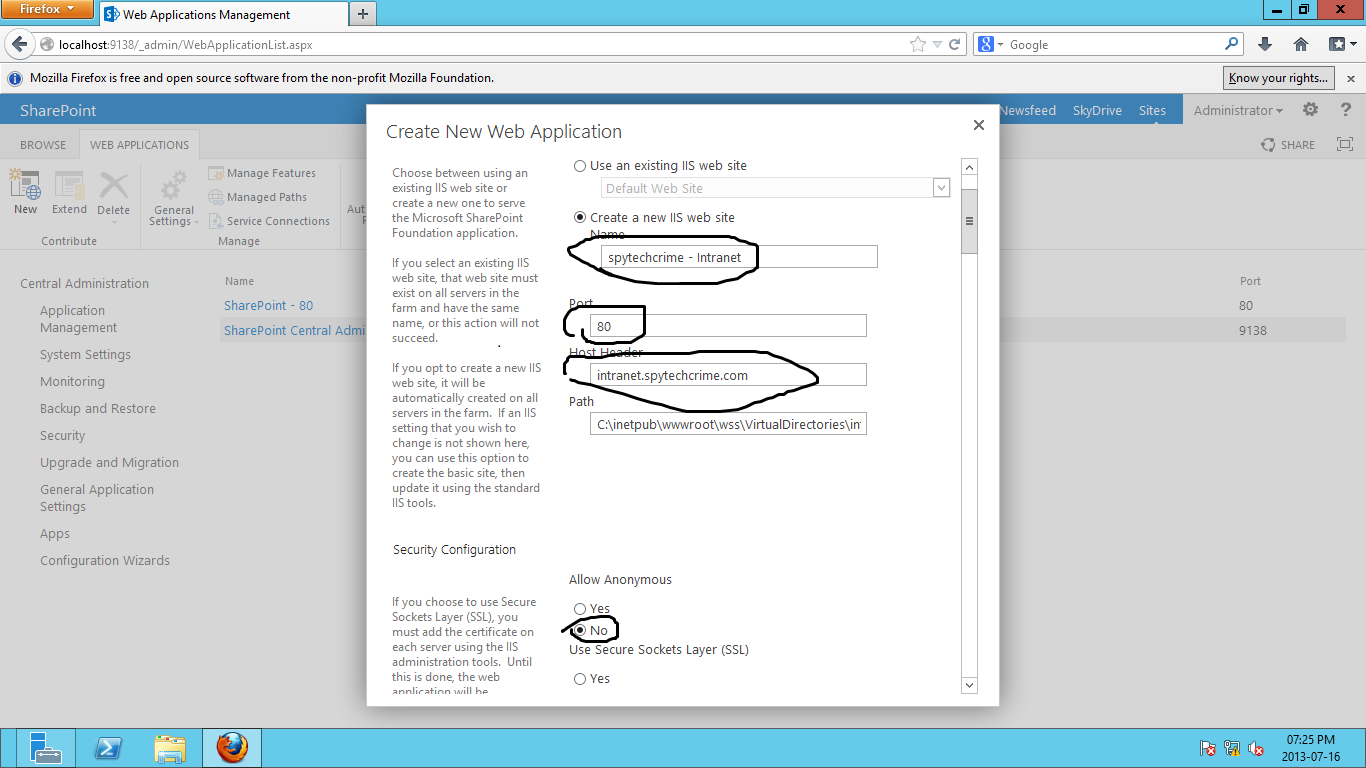The height and width of the screenshot is (768, 1366).
Task: Open System Settings in the side navigation
Action: coord(85,354)
